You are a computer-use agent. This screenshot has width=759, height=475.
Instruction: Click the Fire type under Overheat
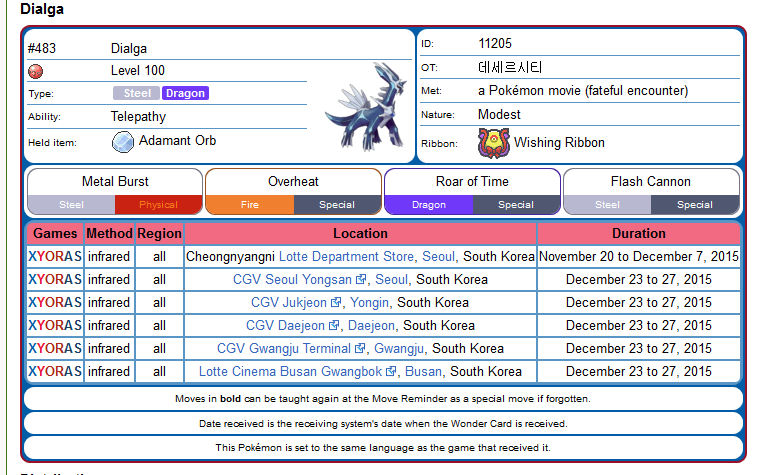250,205
